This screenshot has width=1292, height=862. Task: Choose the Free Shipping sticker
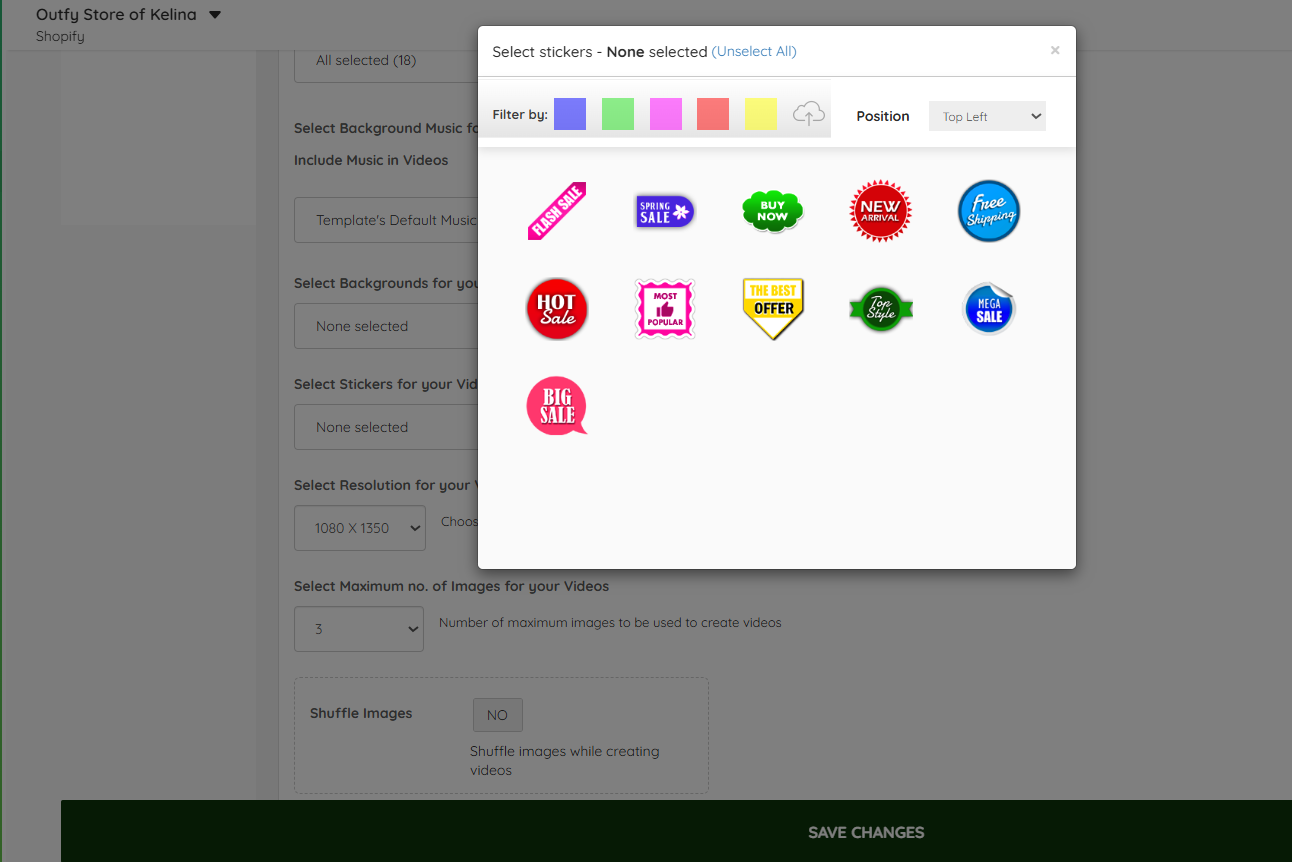(989, 211)
